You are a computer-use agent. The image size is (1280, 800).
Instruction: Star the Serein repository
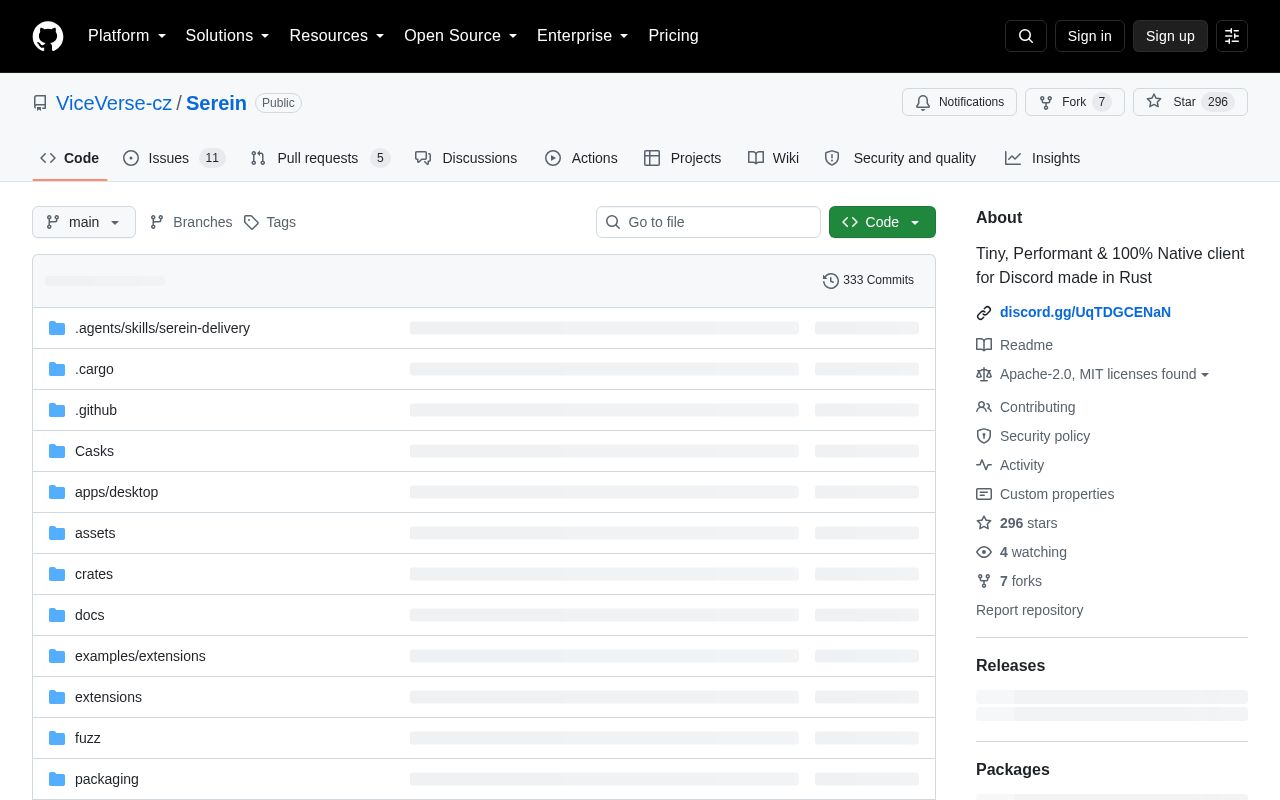(1190, 102)
